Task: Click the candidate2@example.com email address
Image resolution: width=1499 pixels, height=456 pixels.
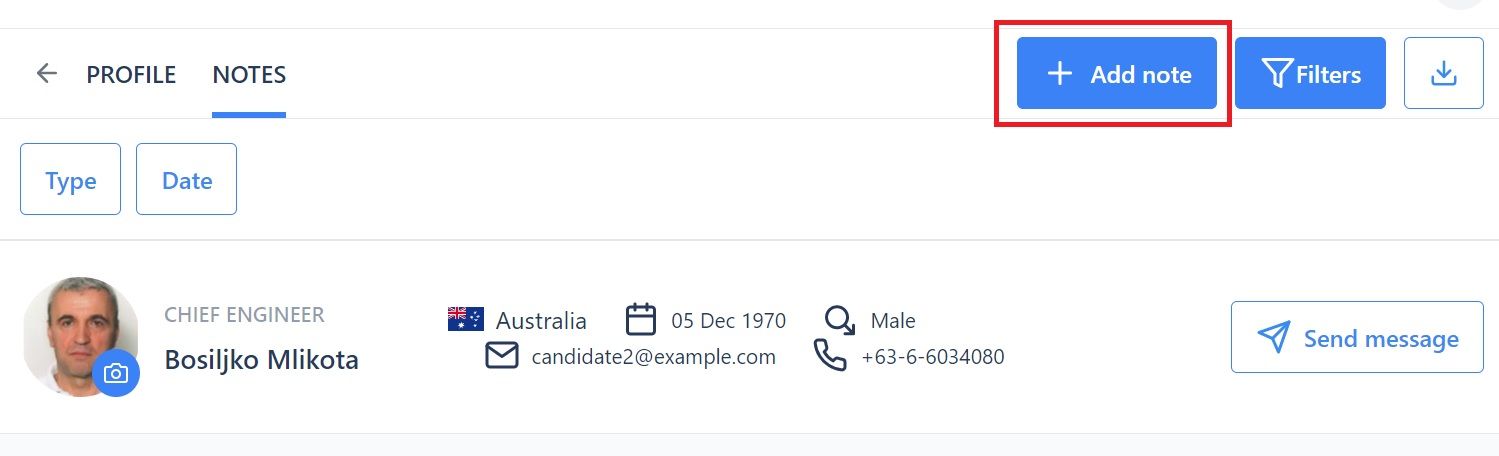Action: [654, 356]
